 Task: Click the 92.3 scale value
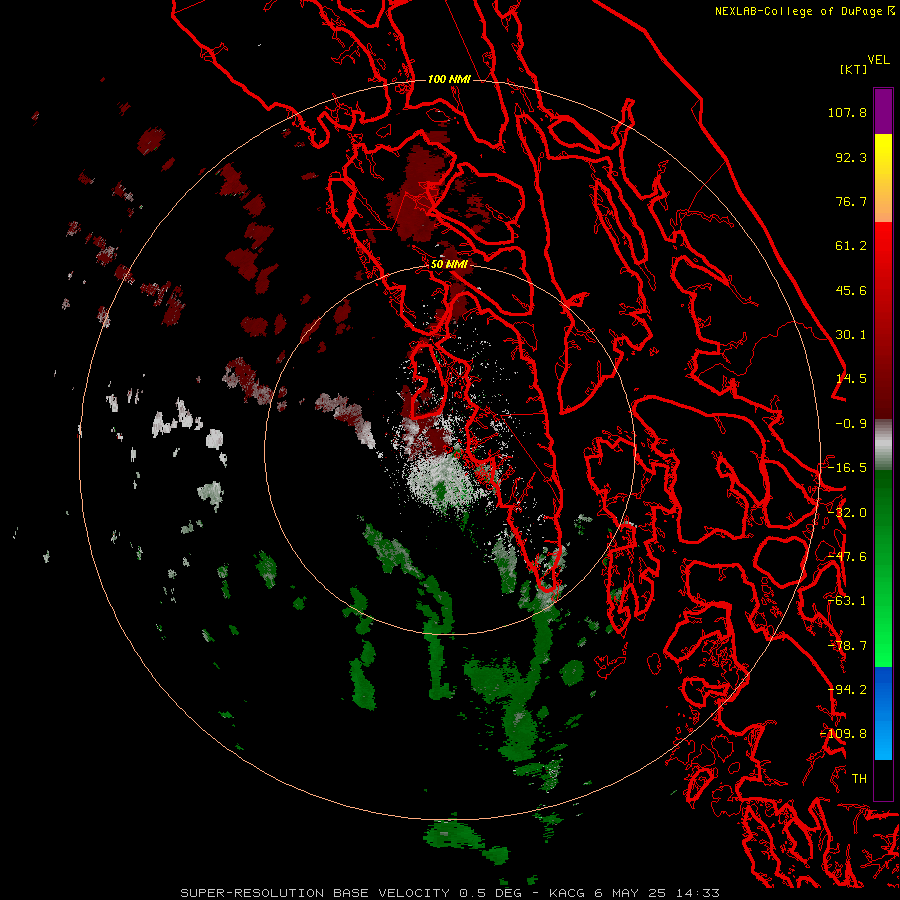point(851,157)
